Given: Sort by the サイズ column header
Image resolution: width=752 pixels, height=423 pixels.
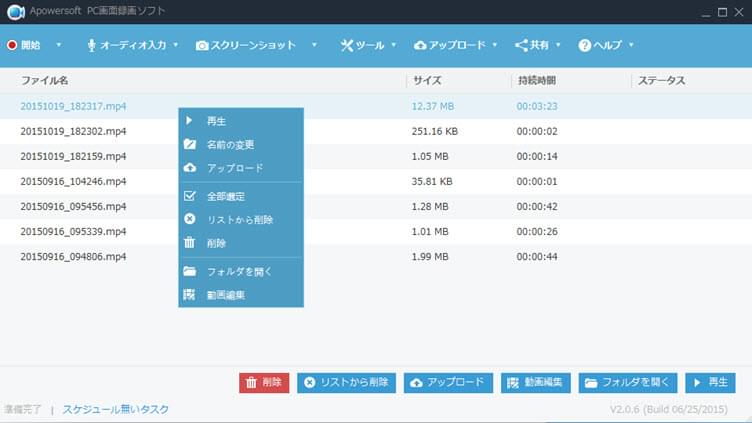Looking at the screenshot, I should [x=427, y=81].
